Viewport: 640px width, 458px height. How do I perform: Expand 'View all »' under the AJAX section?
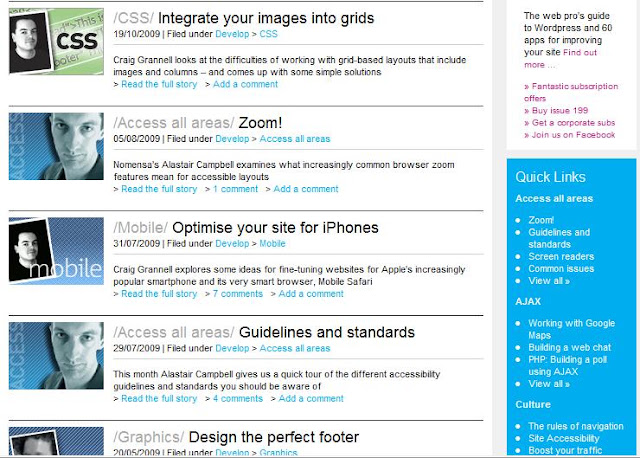[x=549, y=384]
